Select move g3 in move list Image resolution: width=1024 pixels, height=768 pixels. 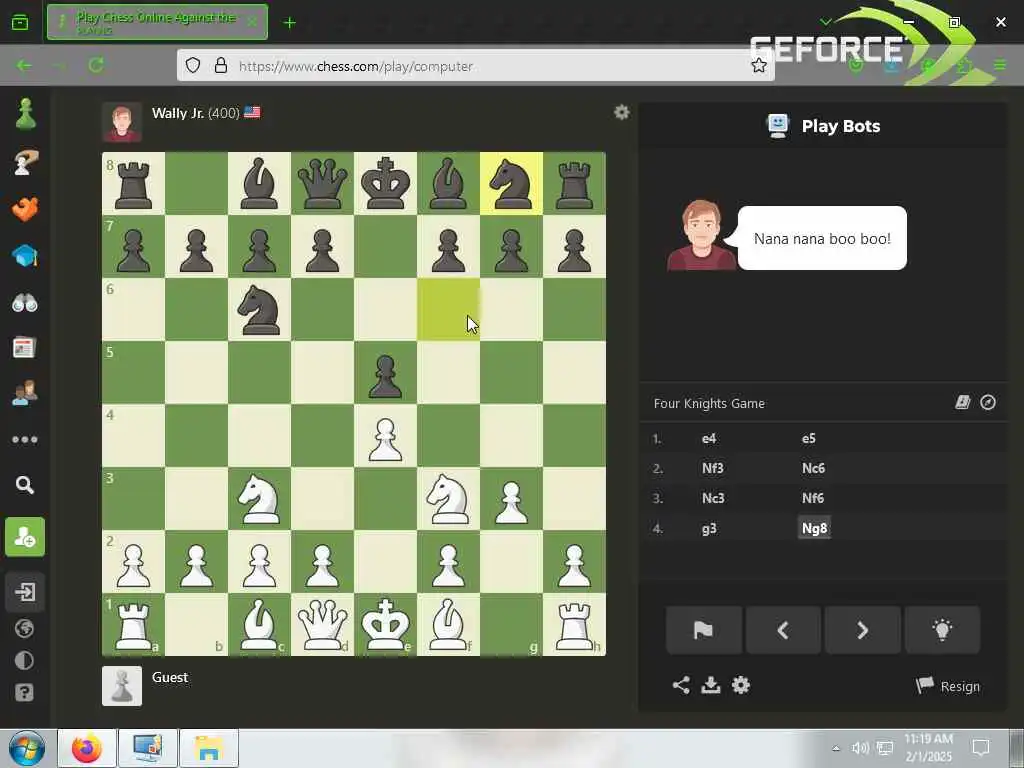[709, 528]
